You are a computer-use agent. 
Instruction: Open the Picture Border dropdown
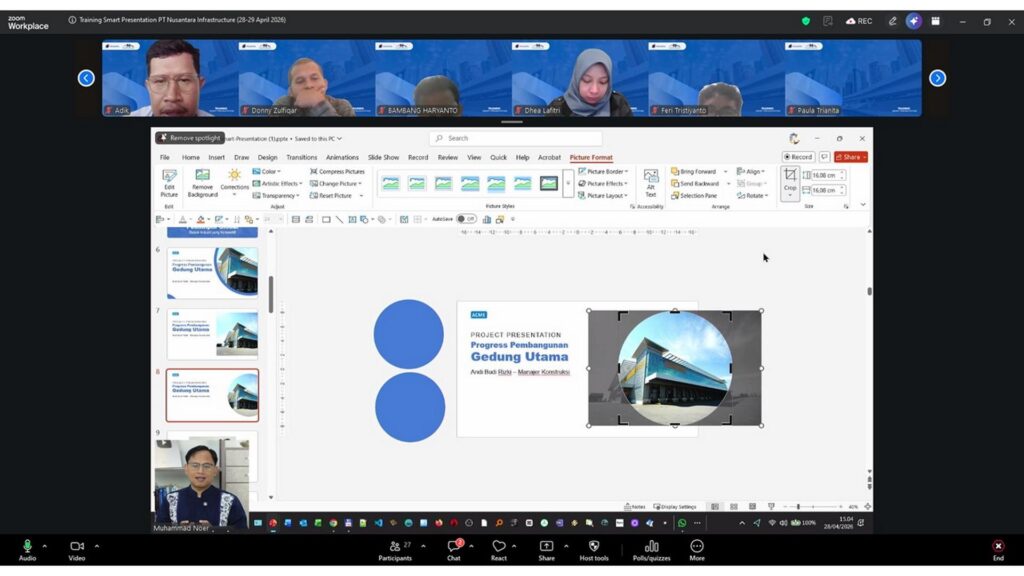603,171
